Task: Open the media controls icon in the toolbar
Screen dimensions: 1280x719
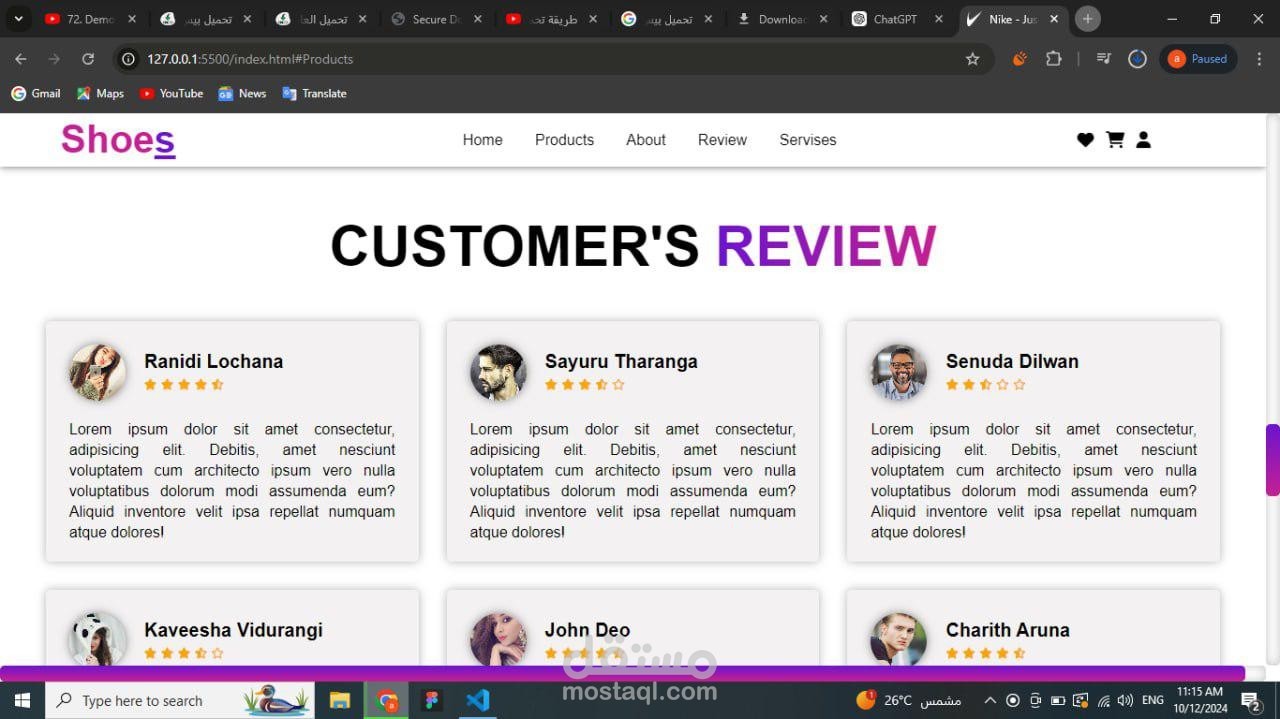Action: coord(1104,59)
